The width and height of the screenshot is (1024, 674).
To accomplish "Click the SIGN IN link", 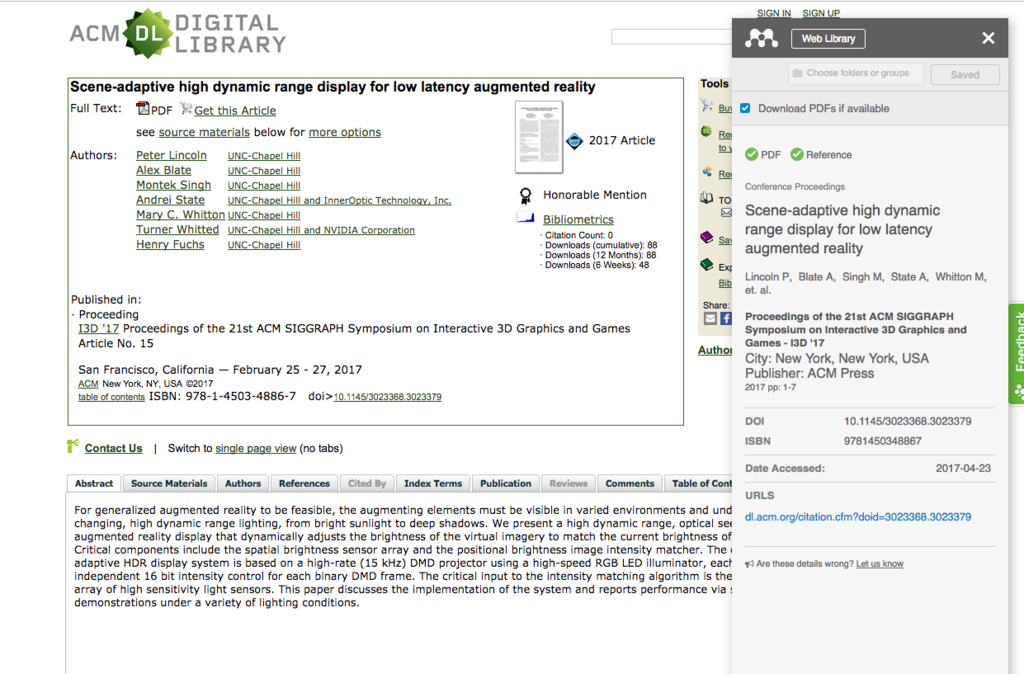I will tap(774, 13).
